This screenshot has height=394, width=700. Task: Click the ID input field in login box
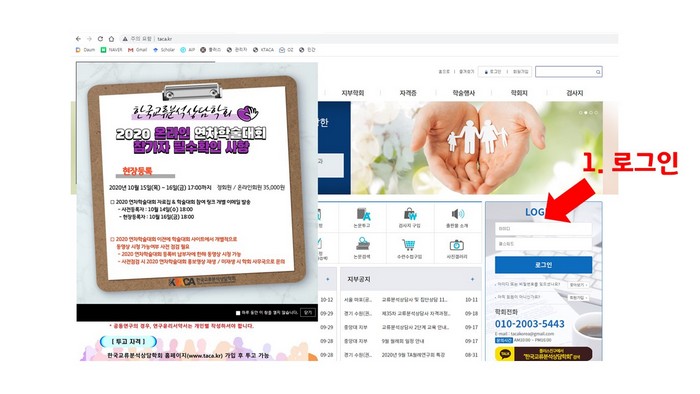coord(543,228)
